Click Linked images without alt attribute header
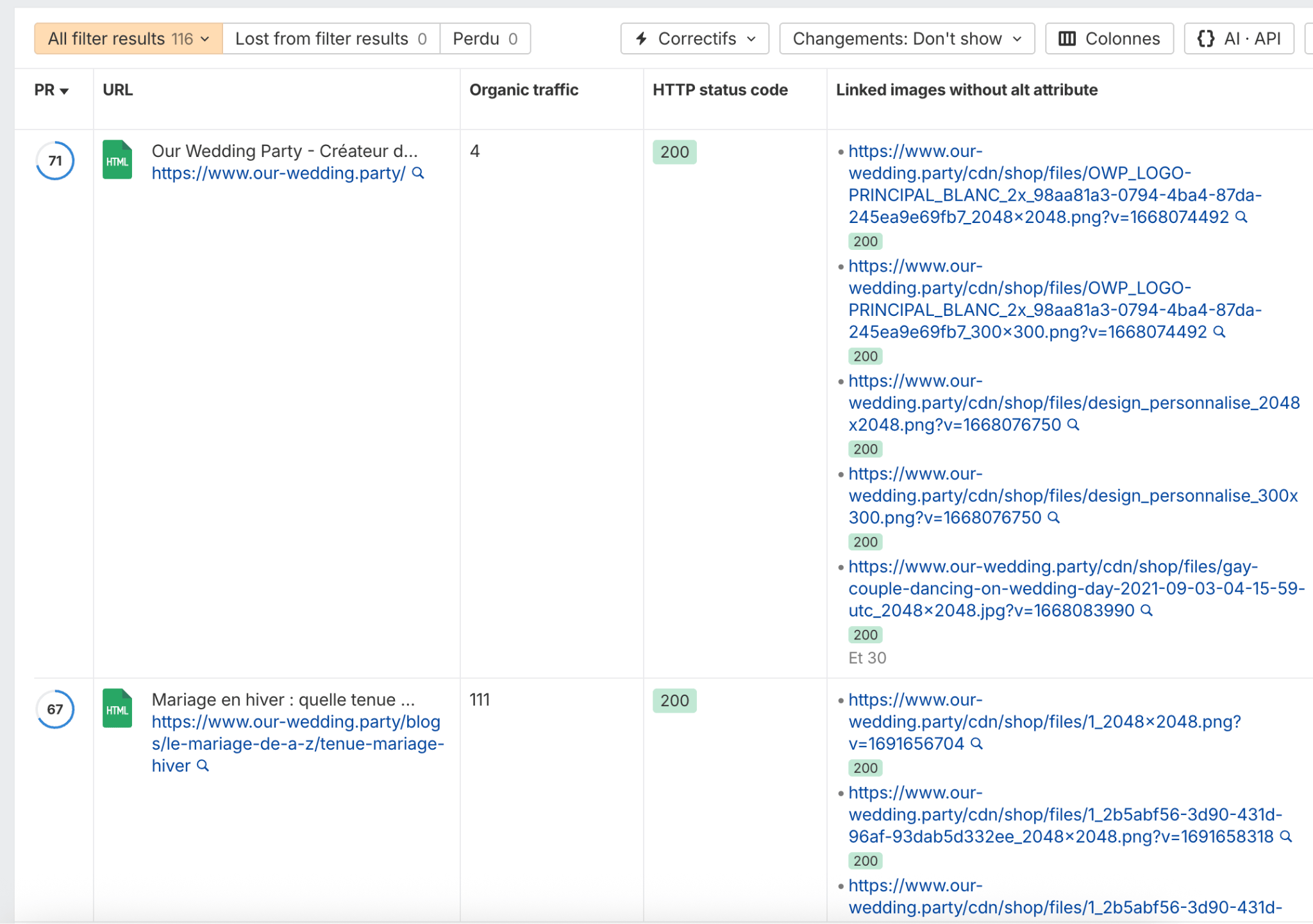 click(x=967, y=90)
